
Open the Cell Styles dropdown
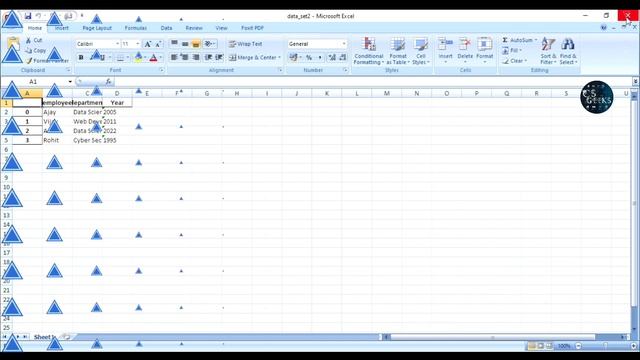(421, 51)
